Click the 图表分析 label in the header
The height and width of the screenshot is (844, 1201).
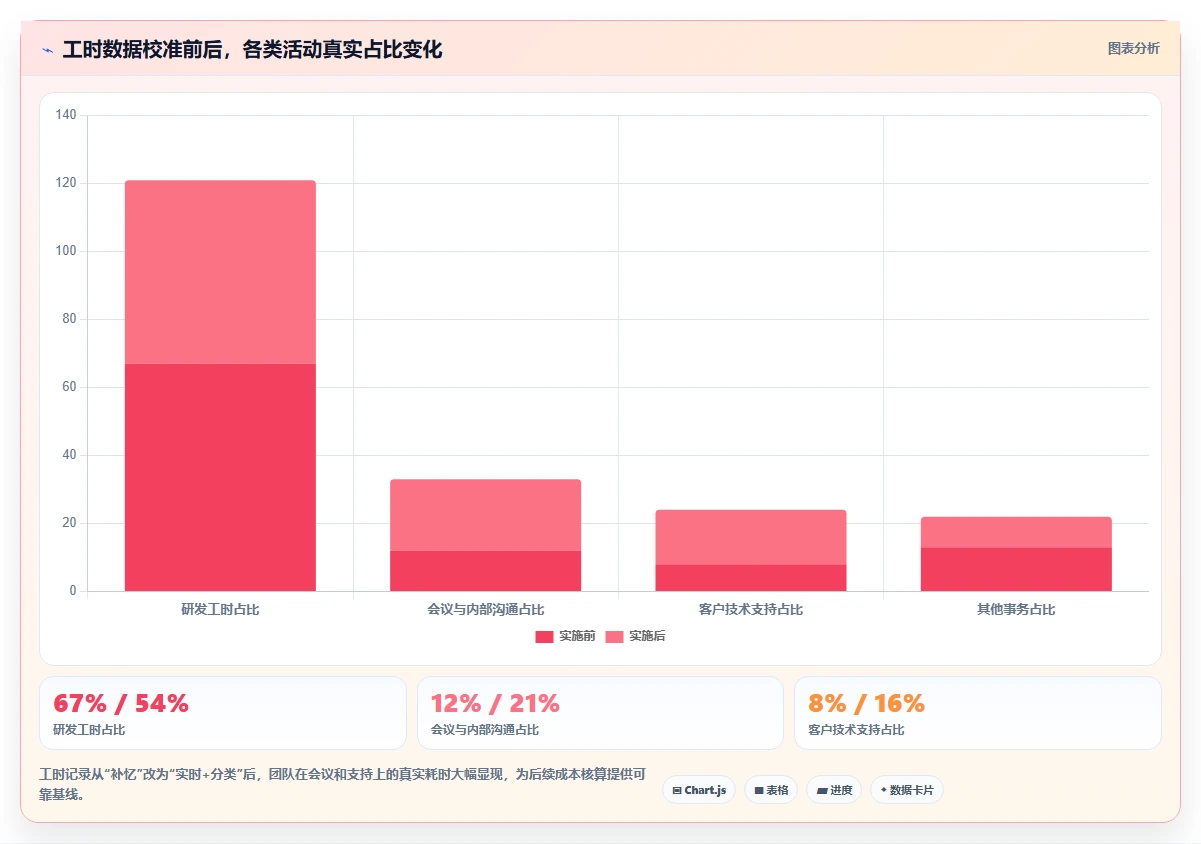click(1133, 48)
